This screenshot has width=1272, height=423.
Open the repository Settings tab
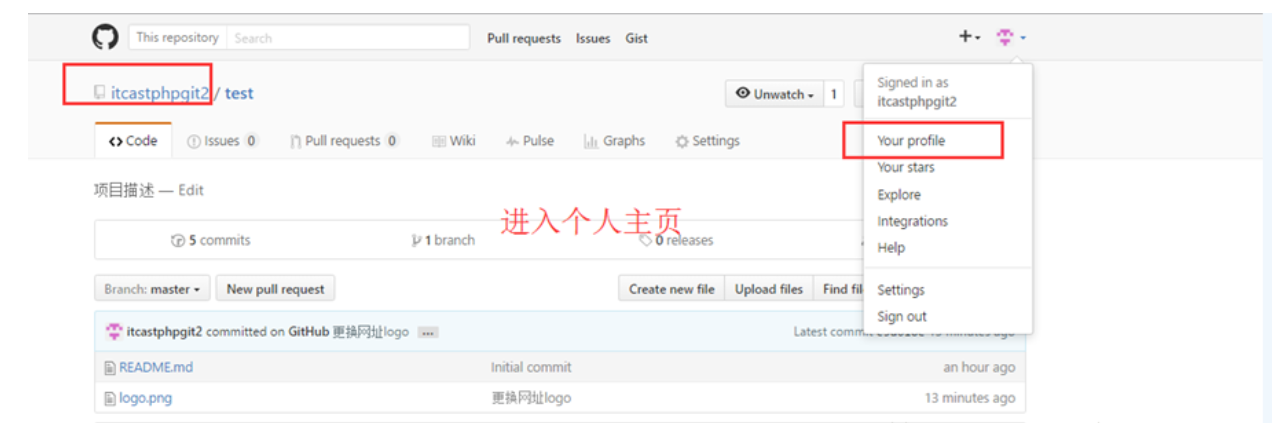[707, 141]
